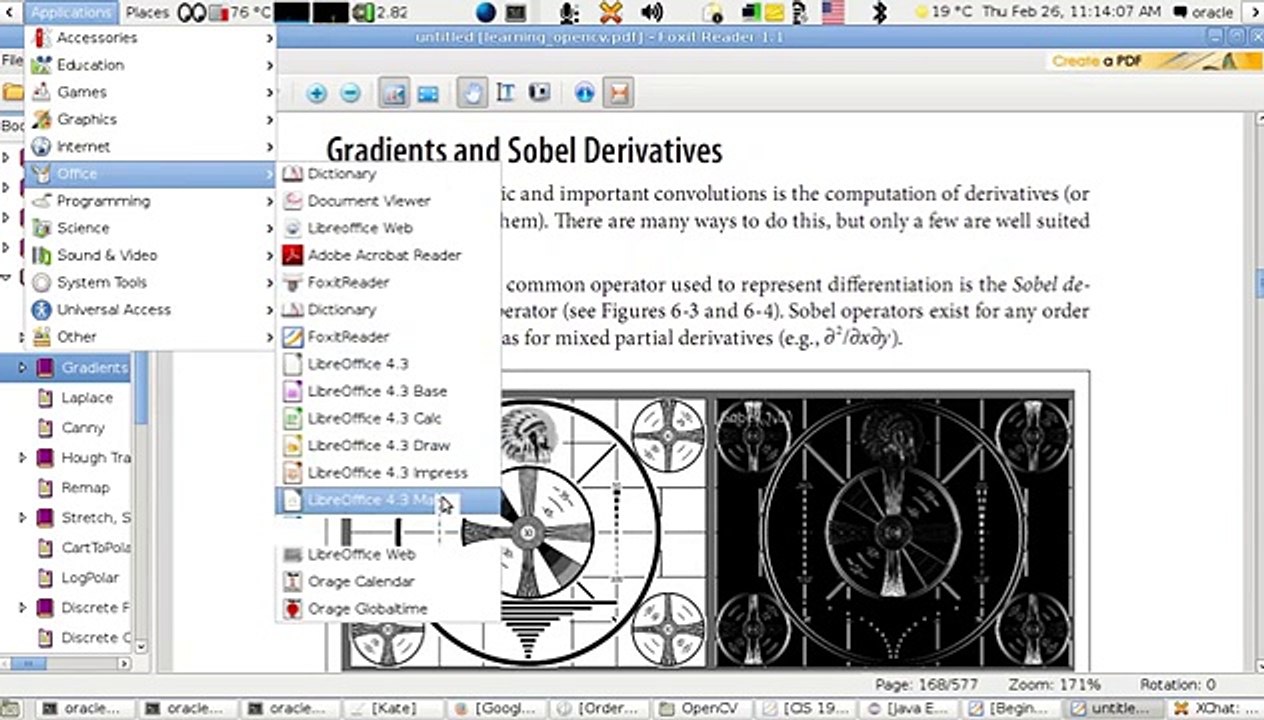Open the Accessories submenu
1264x720 pixels.
pos(151,38)
